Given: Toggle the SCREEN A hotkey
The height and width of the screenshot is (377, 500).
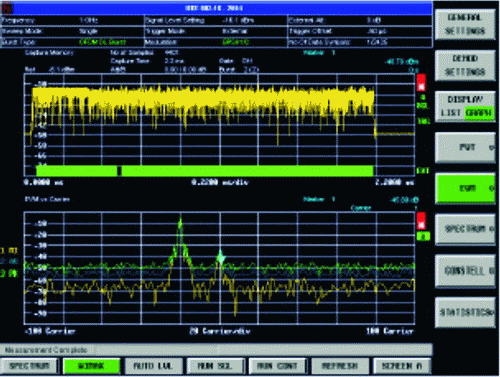Looking at the screenshot, I should (402, 366).
